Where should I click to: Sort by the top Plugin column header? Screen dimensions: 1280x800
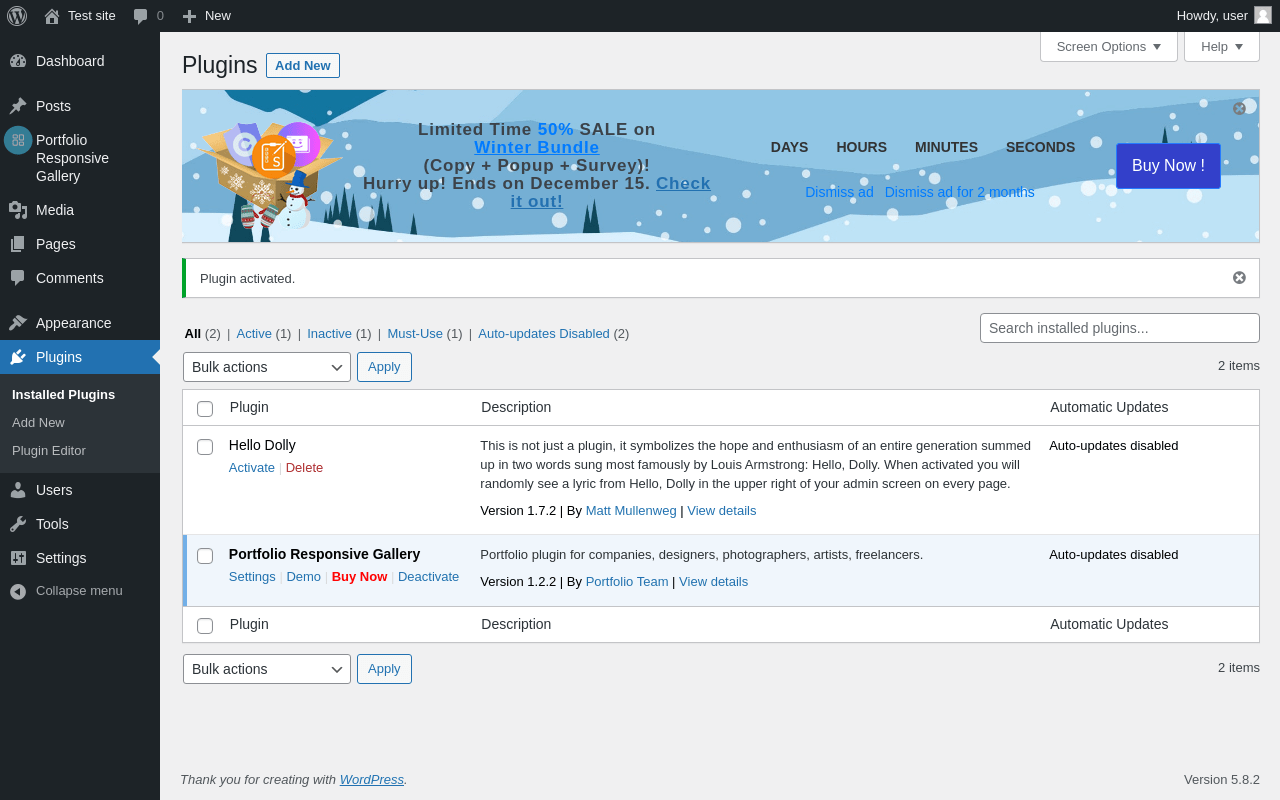[249, 407]
